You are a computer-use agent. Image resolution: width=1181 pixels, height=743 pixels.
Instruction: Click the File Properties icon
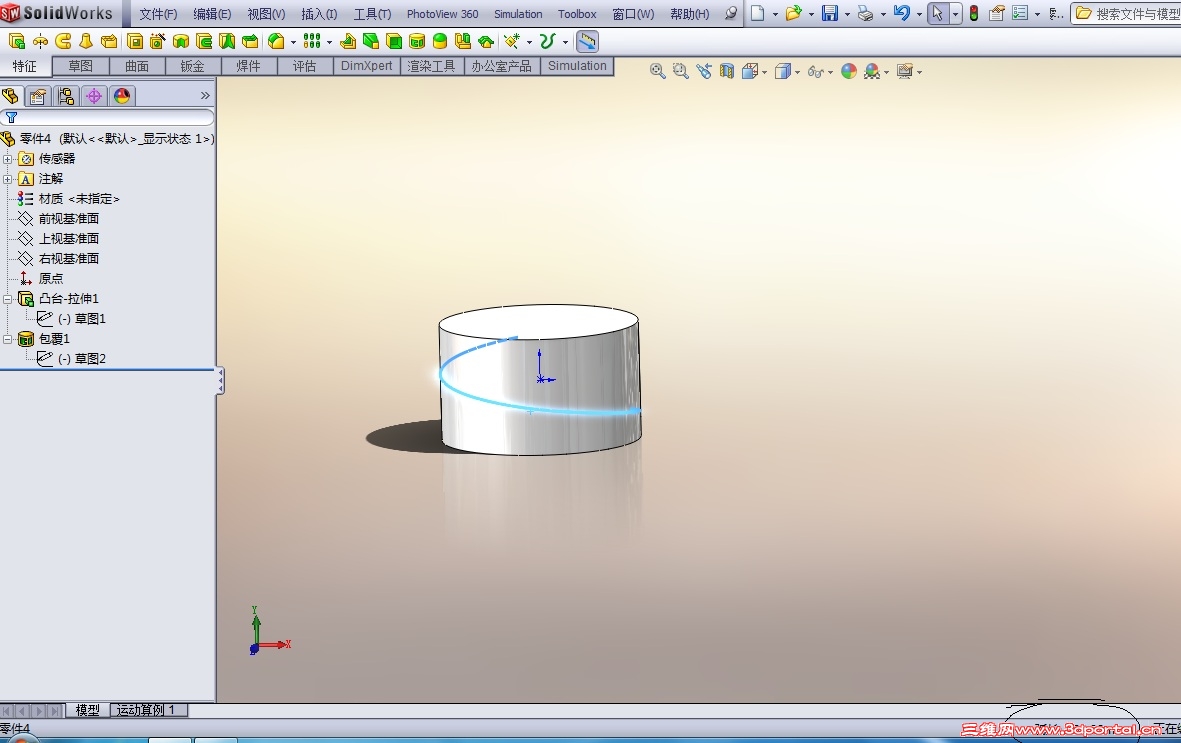pyautogui.click(x=996, y=13)
